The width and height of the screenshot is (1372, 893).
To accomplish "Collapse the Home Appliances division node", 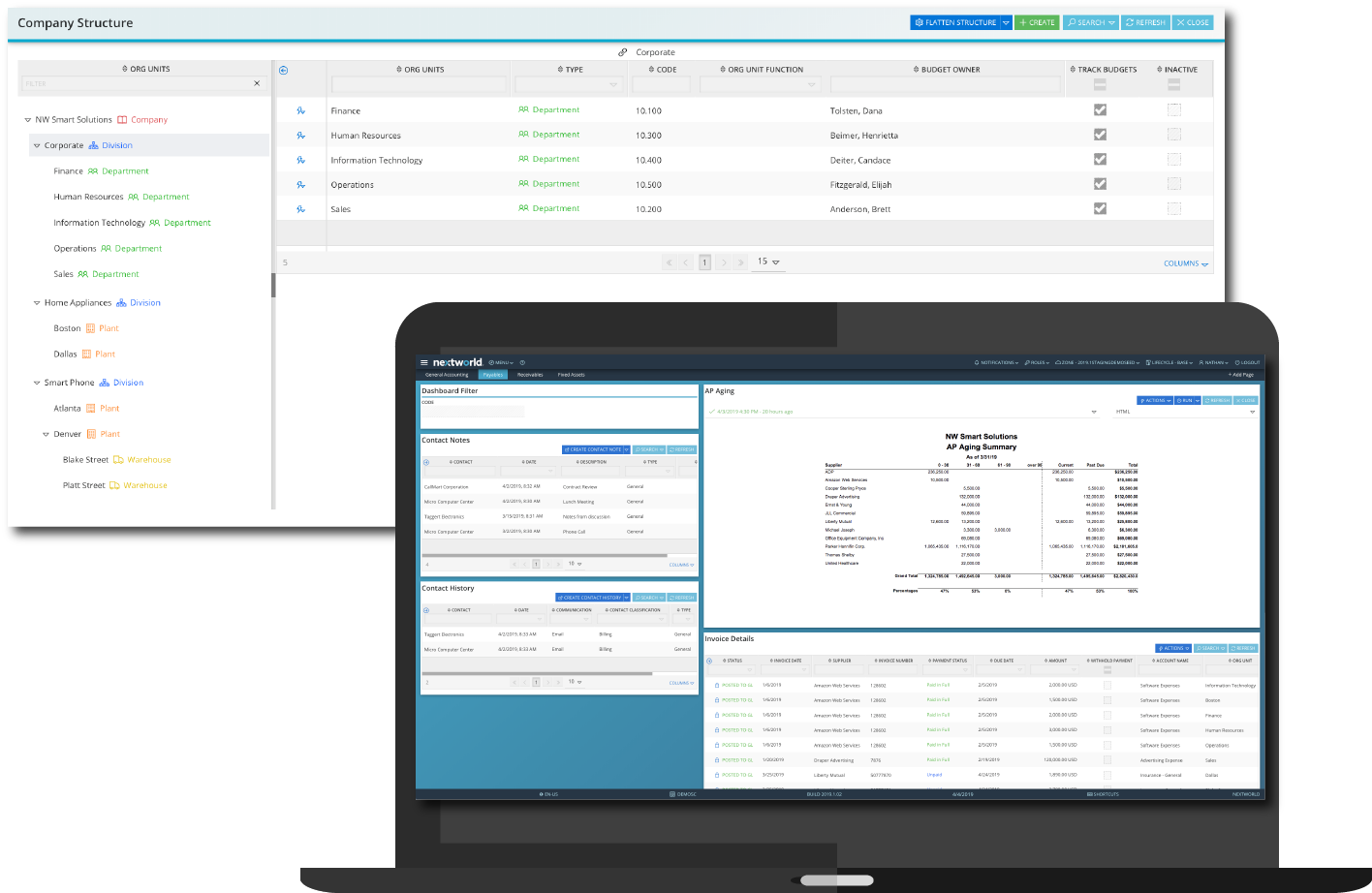I will (37, 303).
